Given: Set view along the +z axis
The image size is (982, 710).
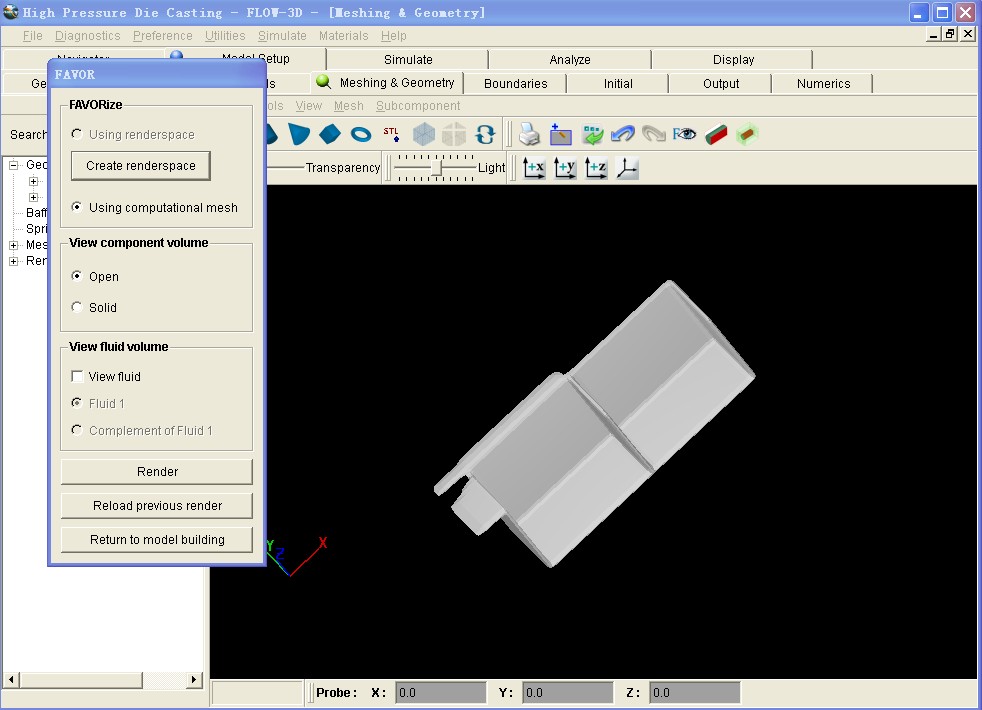Looking at the screenshot, I should 596,168.
